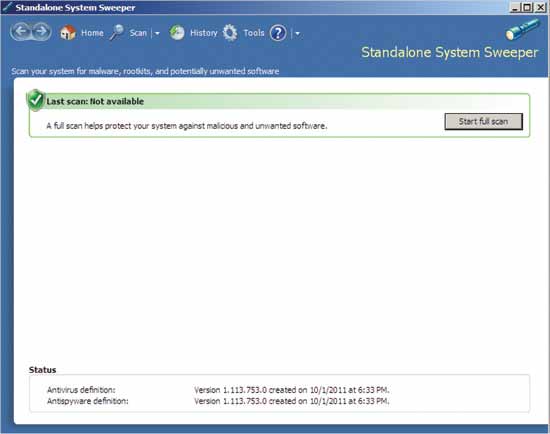Screen dimensions: 550x434
Task: Open the Scan menu label
Action: click(138, 33)
